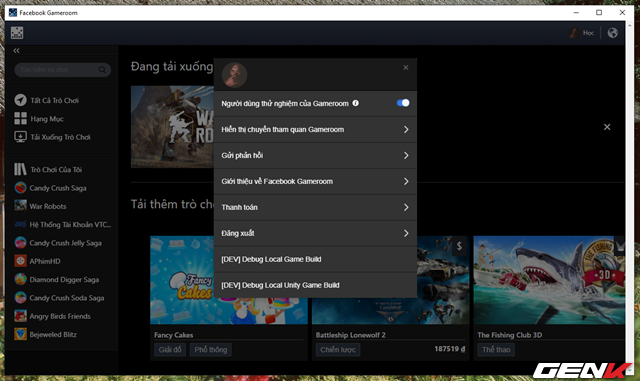640x381 pixels.
Task: Click the Gameroom dice logo icon
Action: 17,33
